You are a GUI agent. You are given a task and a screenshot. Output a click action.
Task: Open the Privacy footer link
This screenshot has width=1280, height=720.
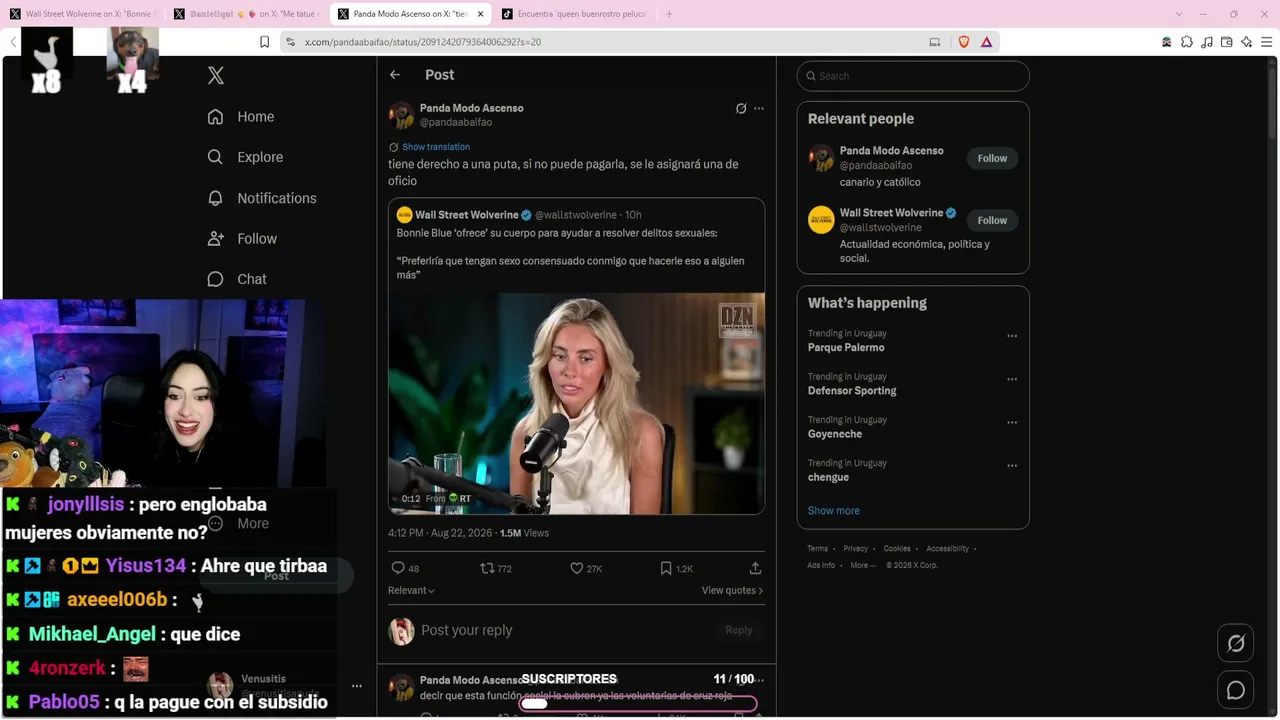[856, 549]
